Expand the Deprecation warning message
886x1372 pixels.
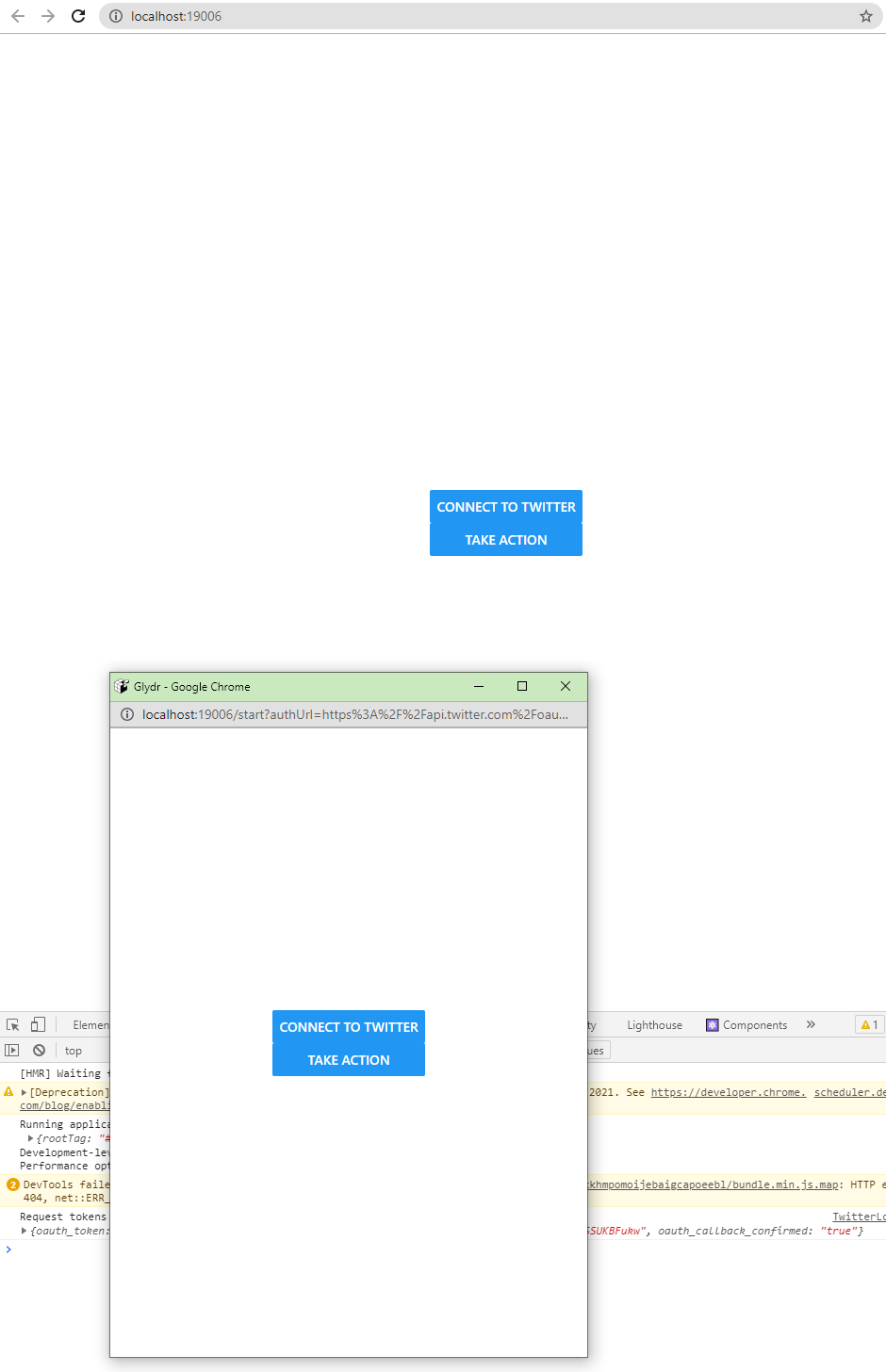(x=24, y=1093)
